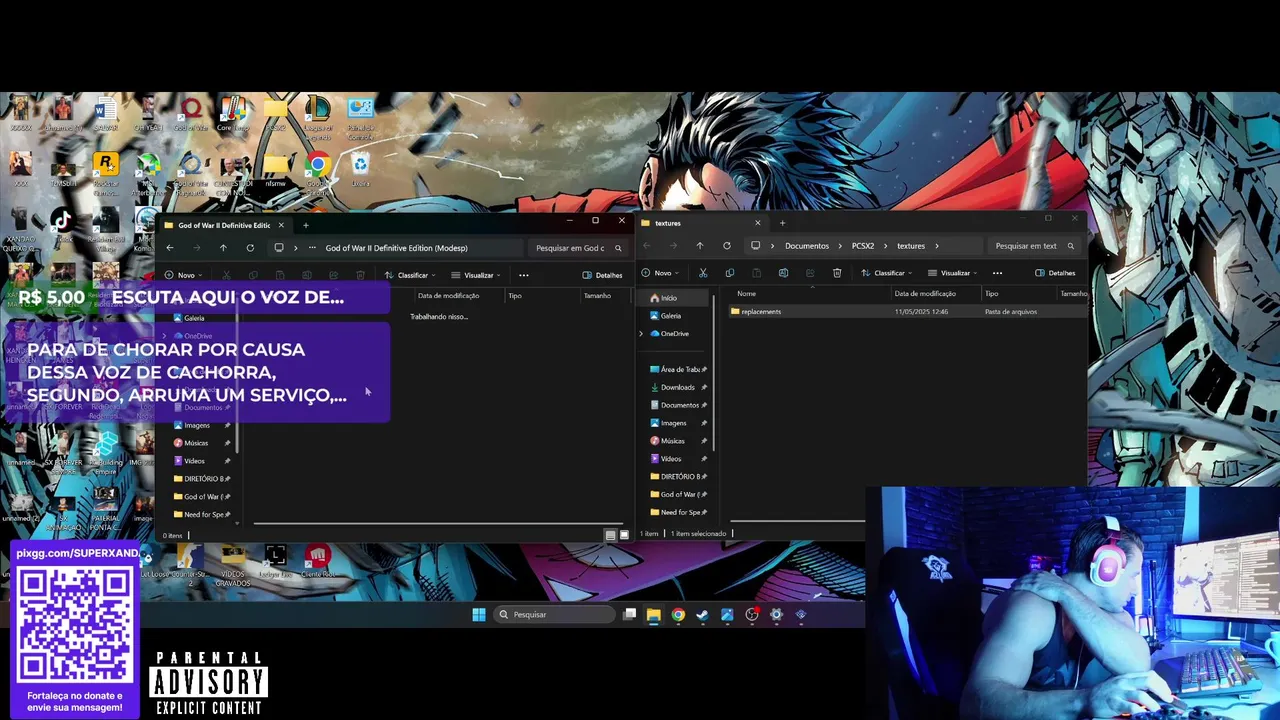Open Músicas in textures sidebar

[x=673, y=441]
